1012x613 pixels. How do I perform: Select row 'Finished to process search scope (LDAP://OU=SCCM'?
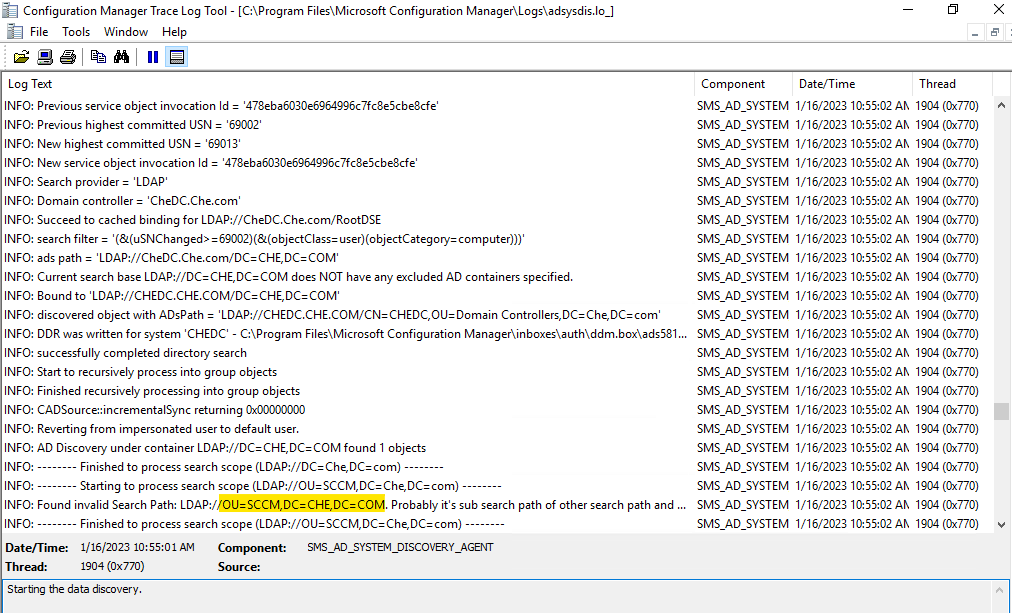(x=497, y=524)
